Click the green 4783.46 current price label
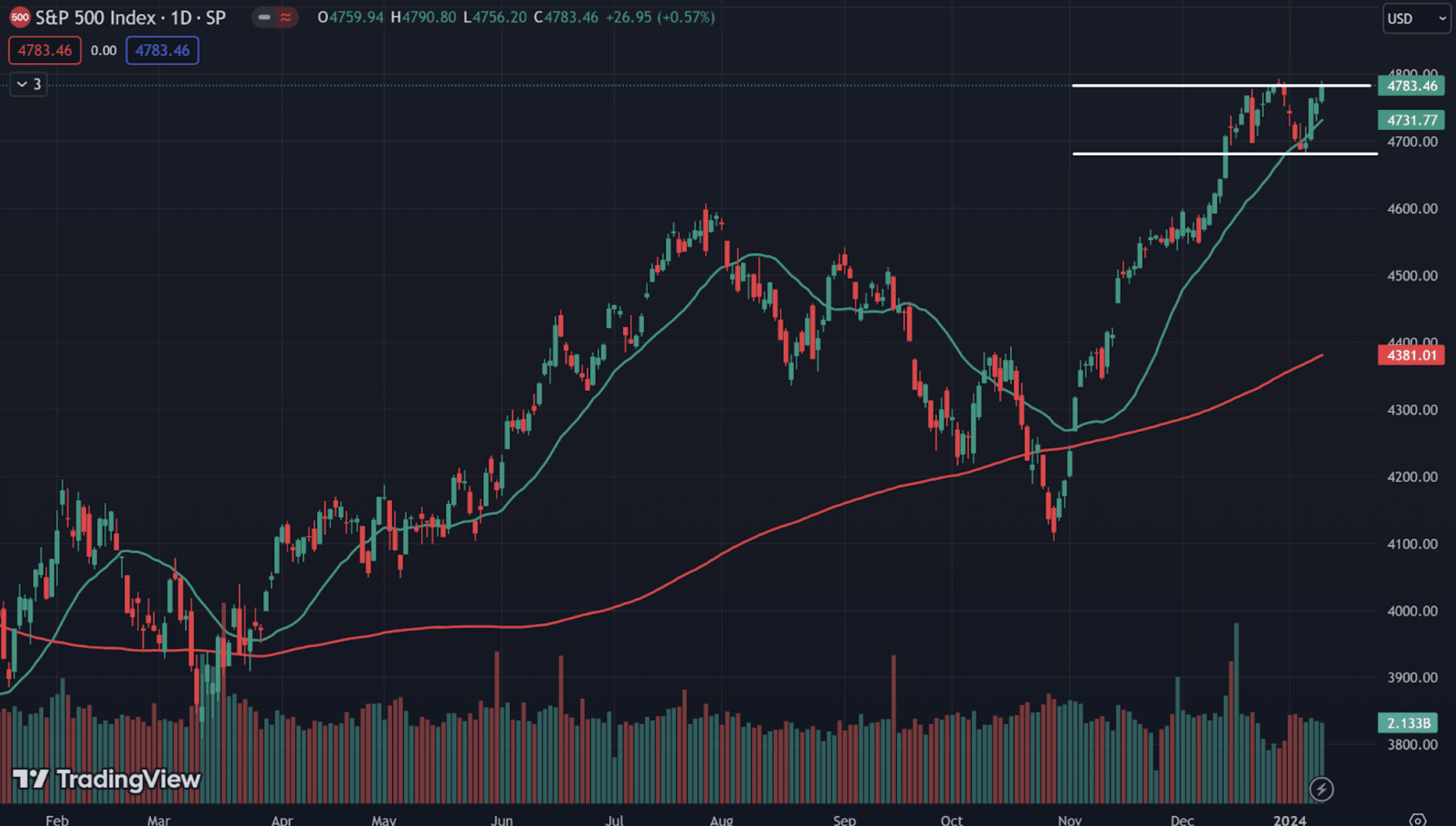 click(x=1411, y=86)
